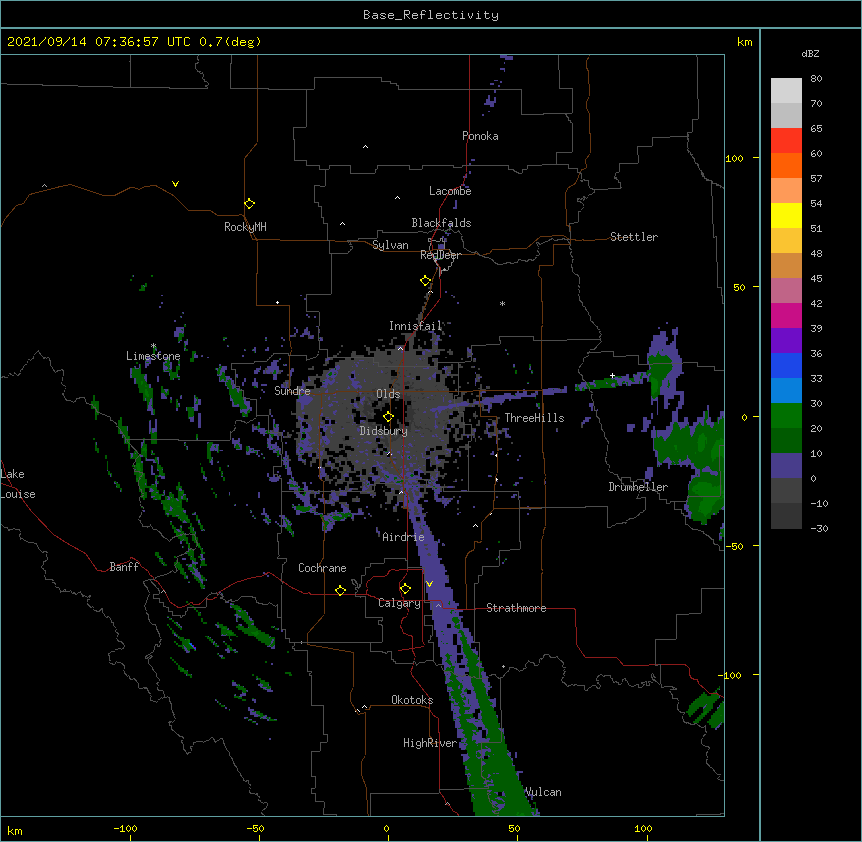
Task: Click the Calgary city label
Action: pos(400,603)
